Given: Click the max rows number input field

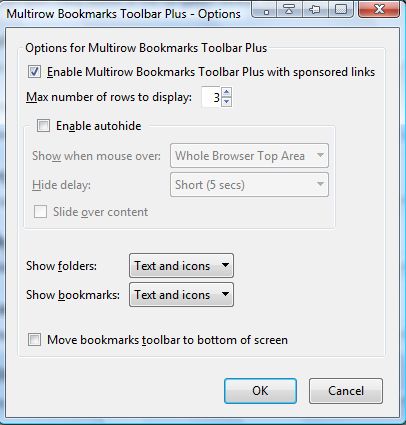Looking at the screenshot, I should pos(211,97).
